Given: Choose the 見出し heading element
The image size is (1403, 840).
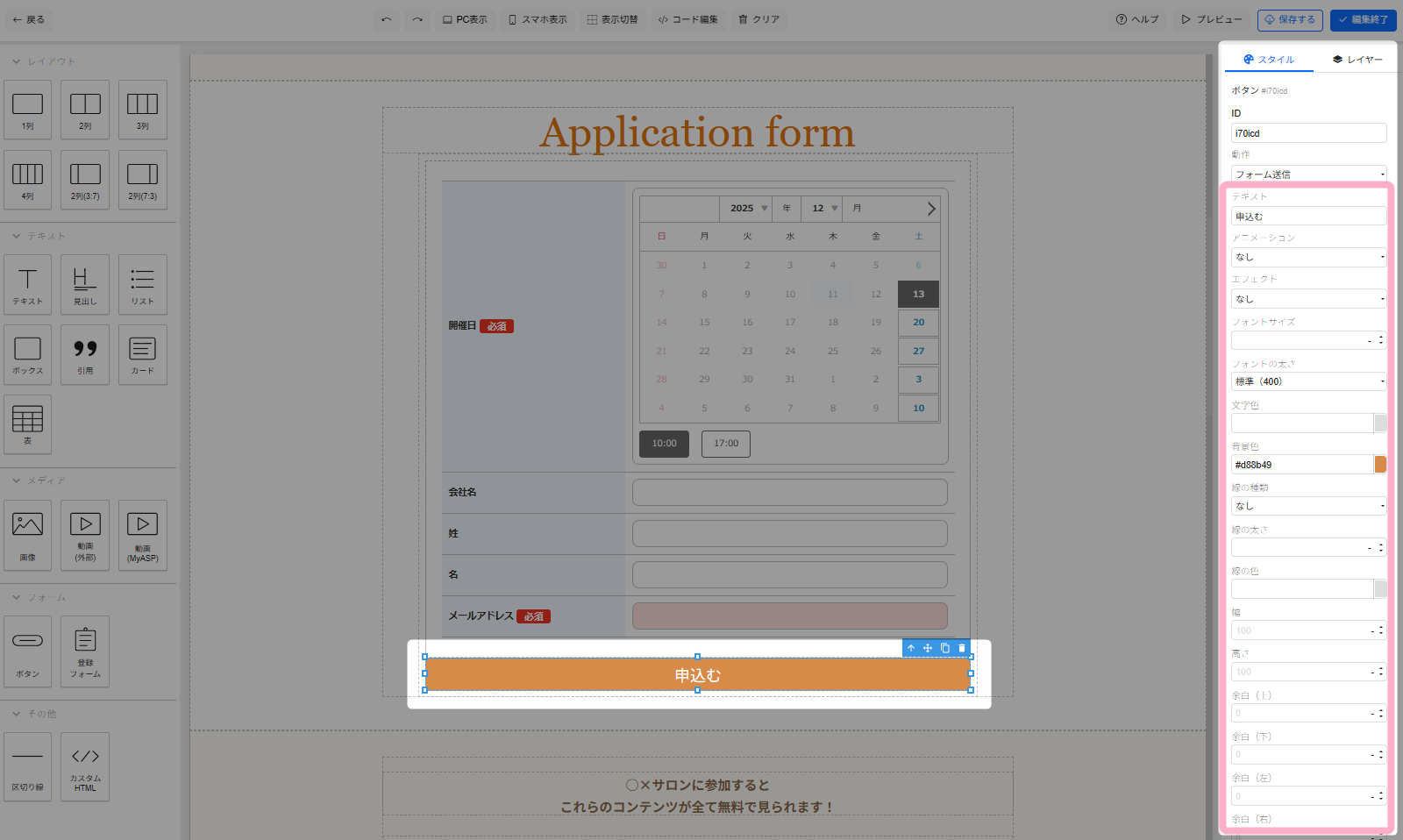Looking at the screenshot, I should click(85, 285).
